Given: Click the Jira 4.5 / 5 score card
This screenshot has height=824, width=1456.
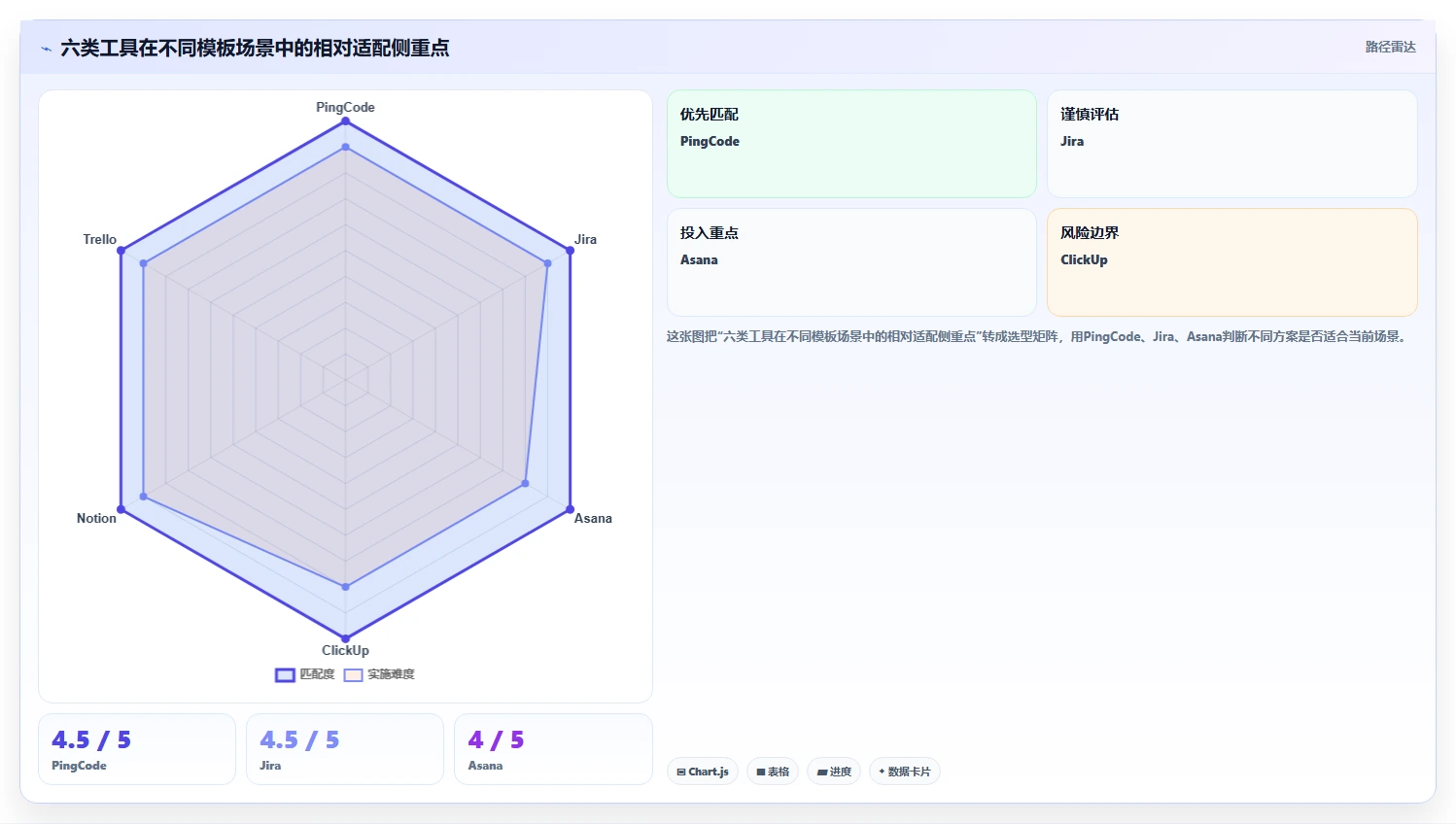Looking at the screenshot, I should click(345, 749).
